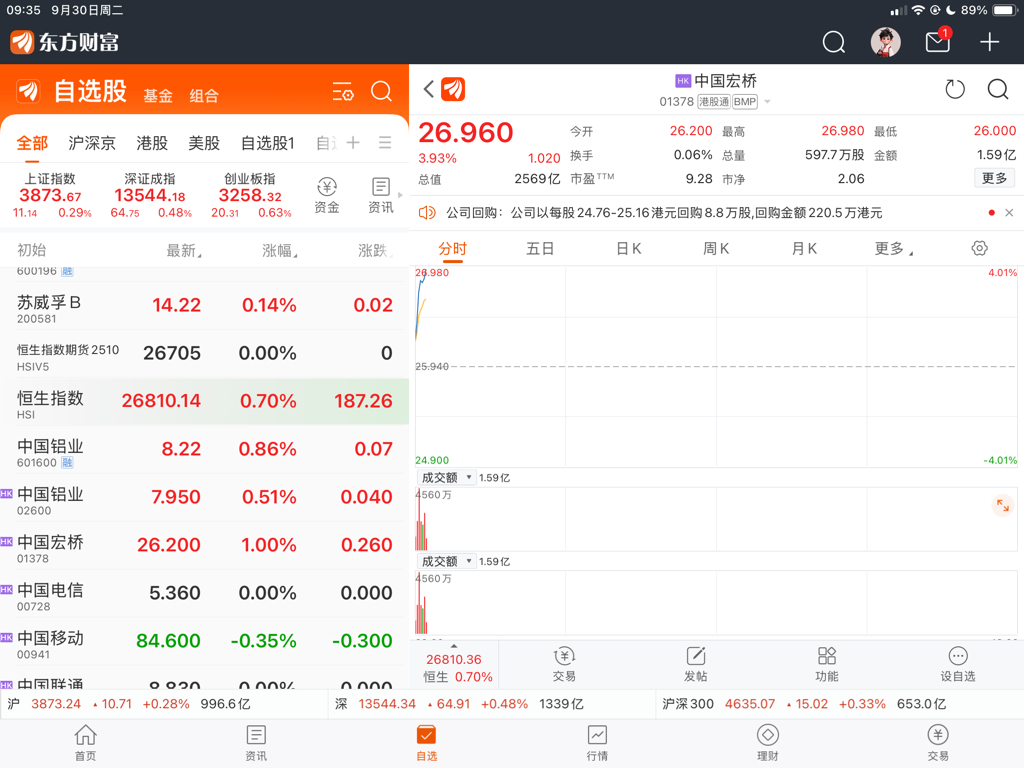
Task: Open 交易 in bottom navigation
Action: pos(938,743)
